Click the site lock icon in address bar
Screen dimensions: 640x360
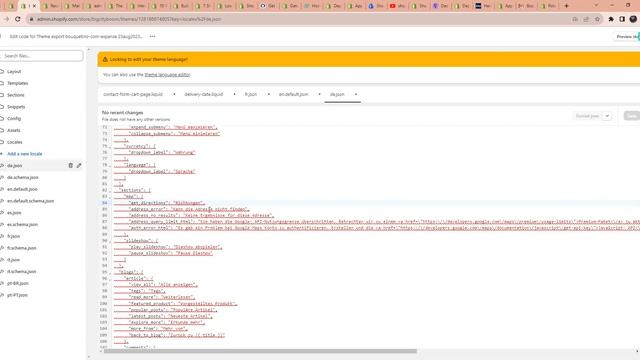31,19
